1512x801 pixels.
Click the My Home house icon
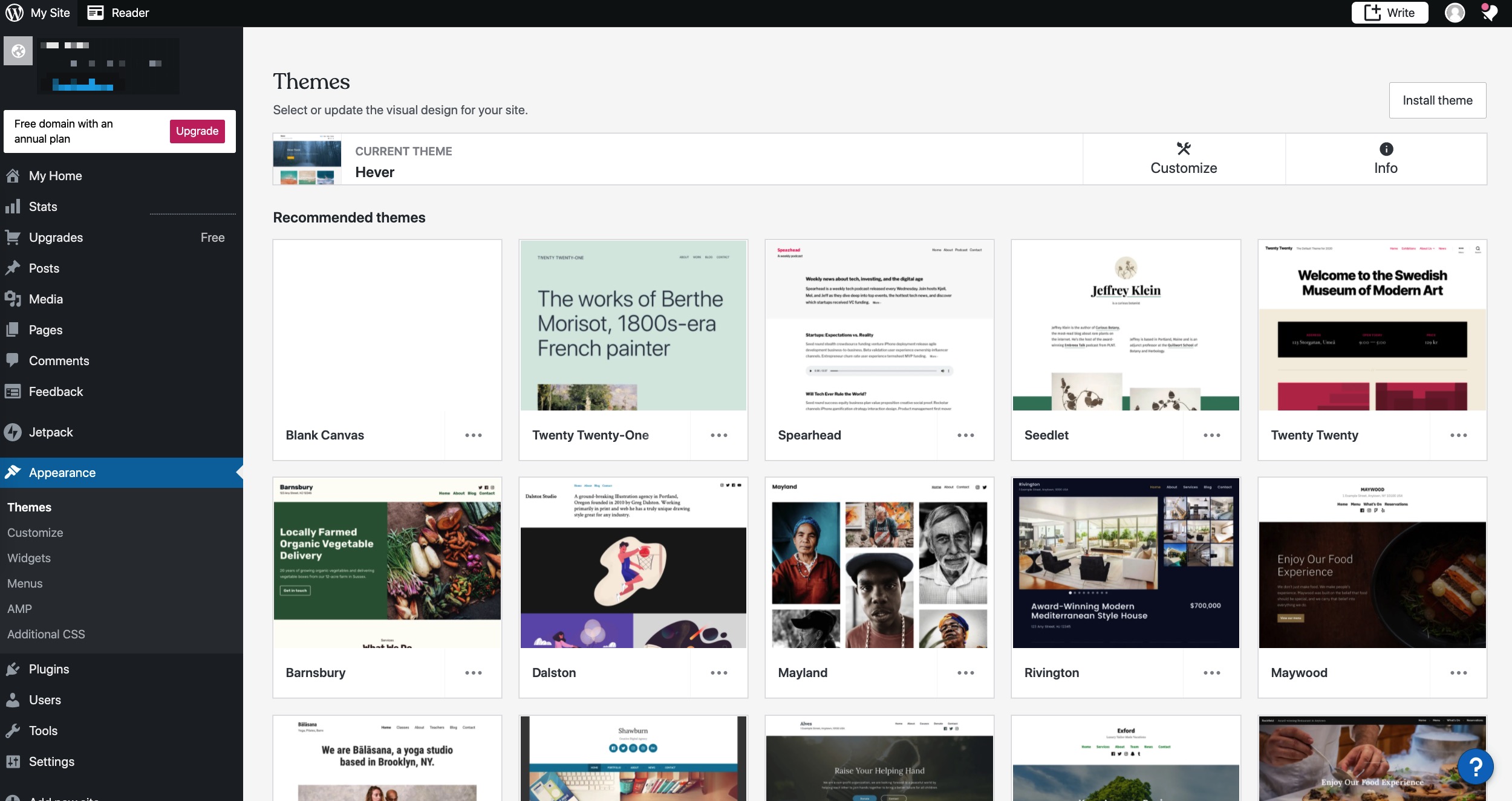[x=13, y=176]
